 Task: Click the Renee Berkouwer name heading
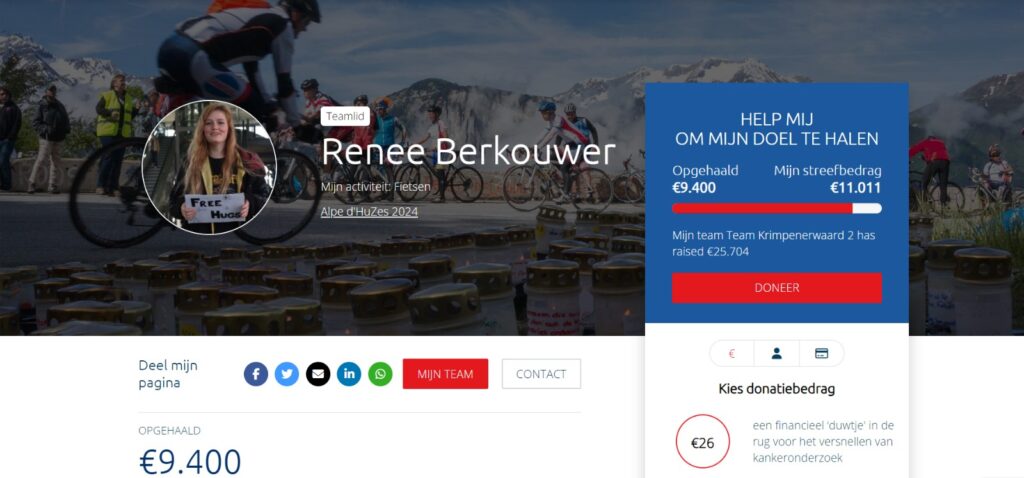(x=468, y=151)
